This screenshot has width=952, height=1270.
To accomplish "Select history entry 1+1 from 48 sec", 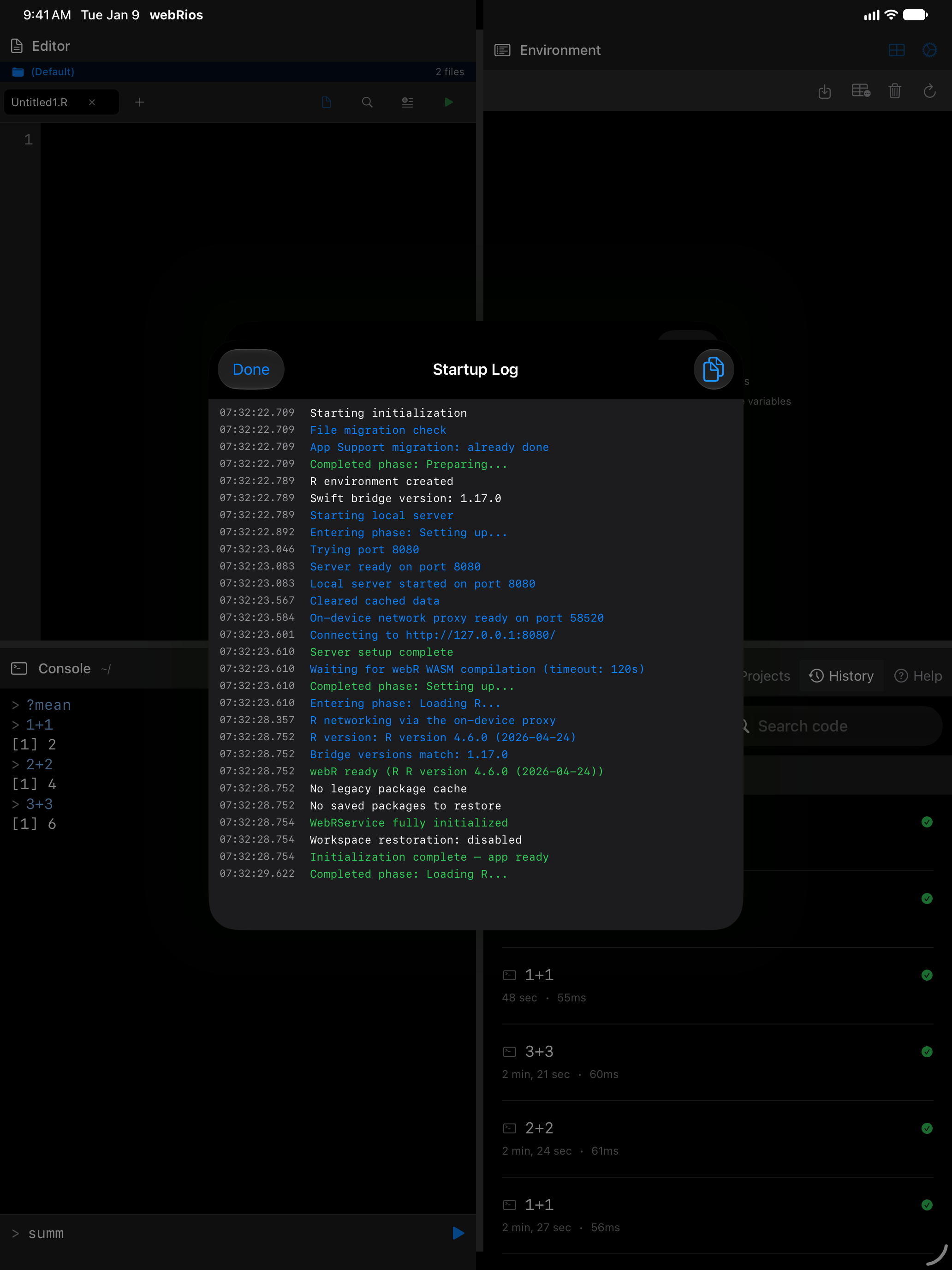I will click(x=717, y=985).
